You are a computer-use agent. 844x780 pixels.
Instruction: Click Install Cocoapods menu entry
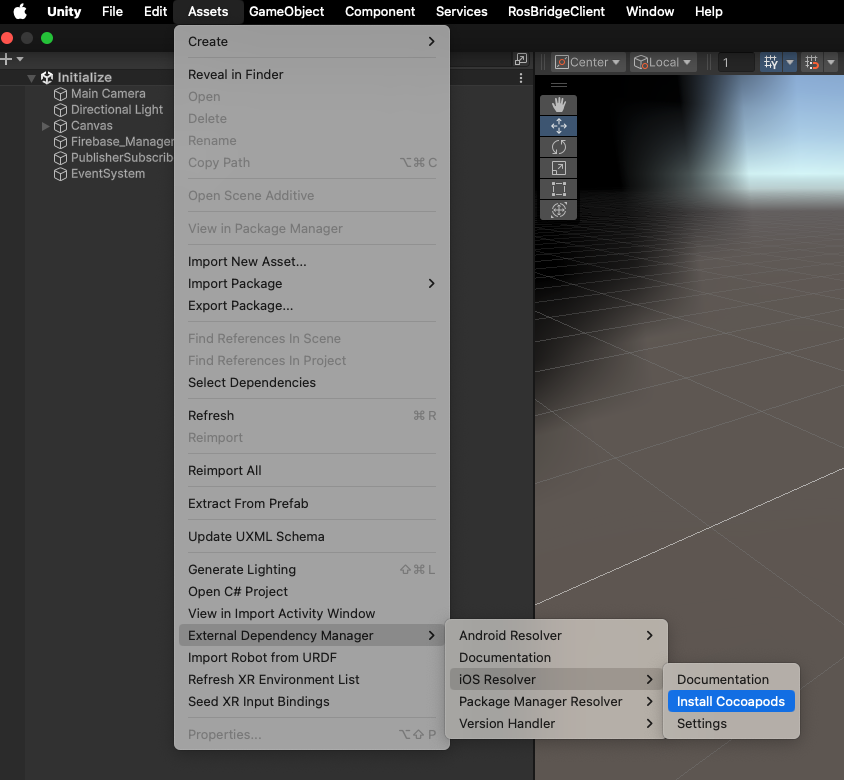[731, 702]
